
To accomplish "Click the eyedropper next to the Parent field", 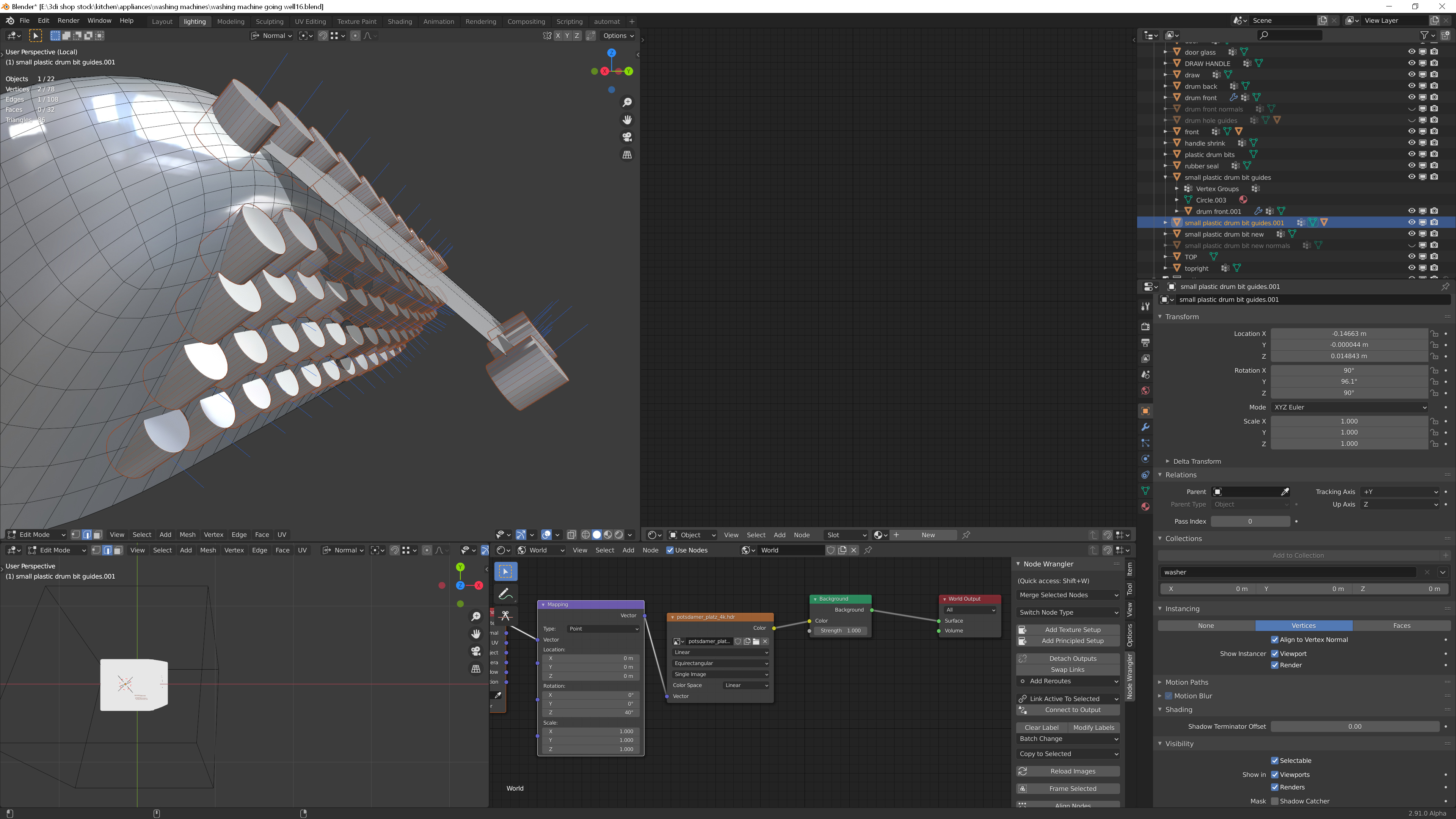I will click(1285, 492).
